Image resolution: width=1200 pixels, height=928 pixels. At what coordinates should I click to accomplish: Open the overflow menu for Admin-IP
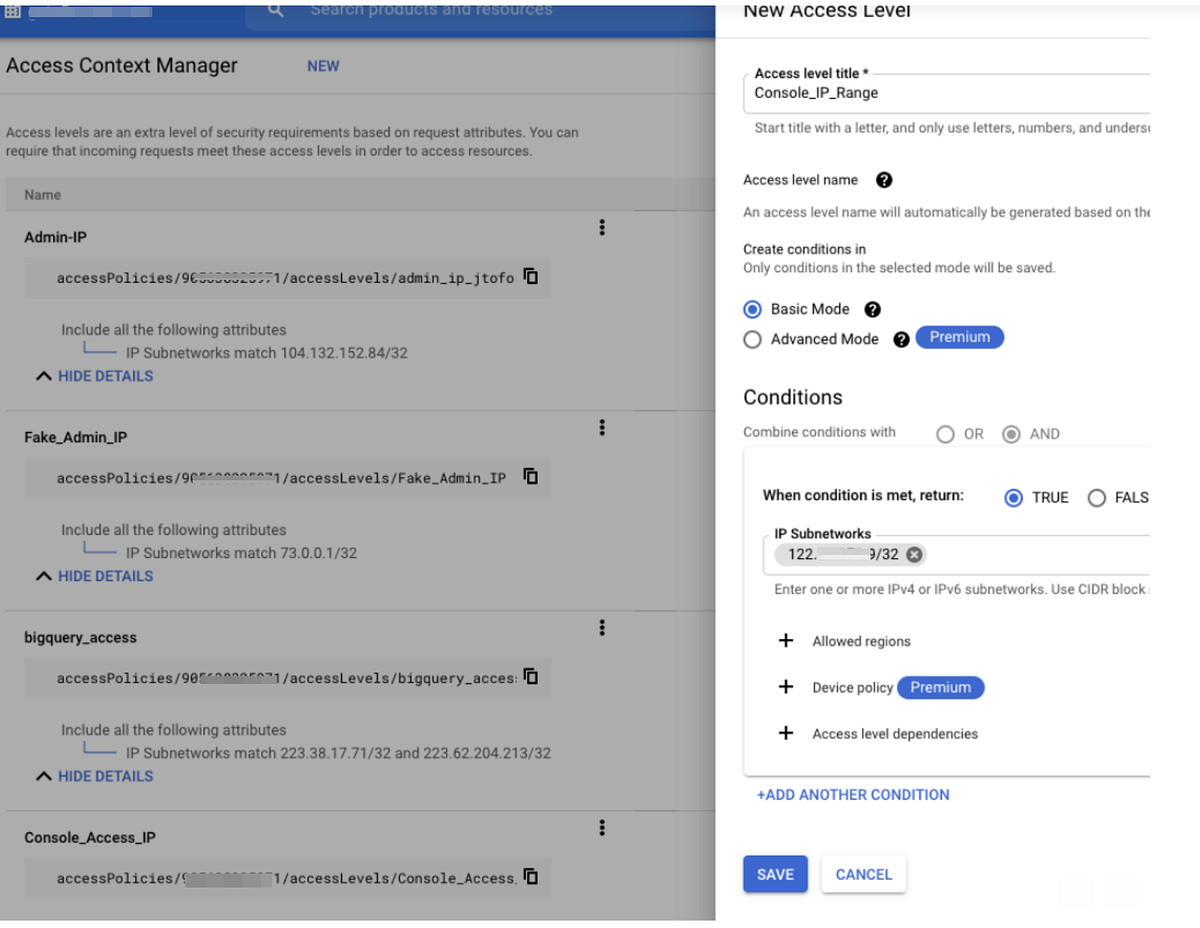(x=602, y=228)
